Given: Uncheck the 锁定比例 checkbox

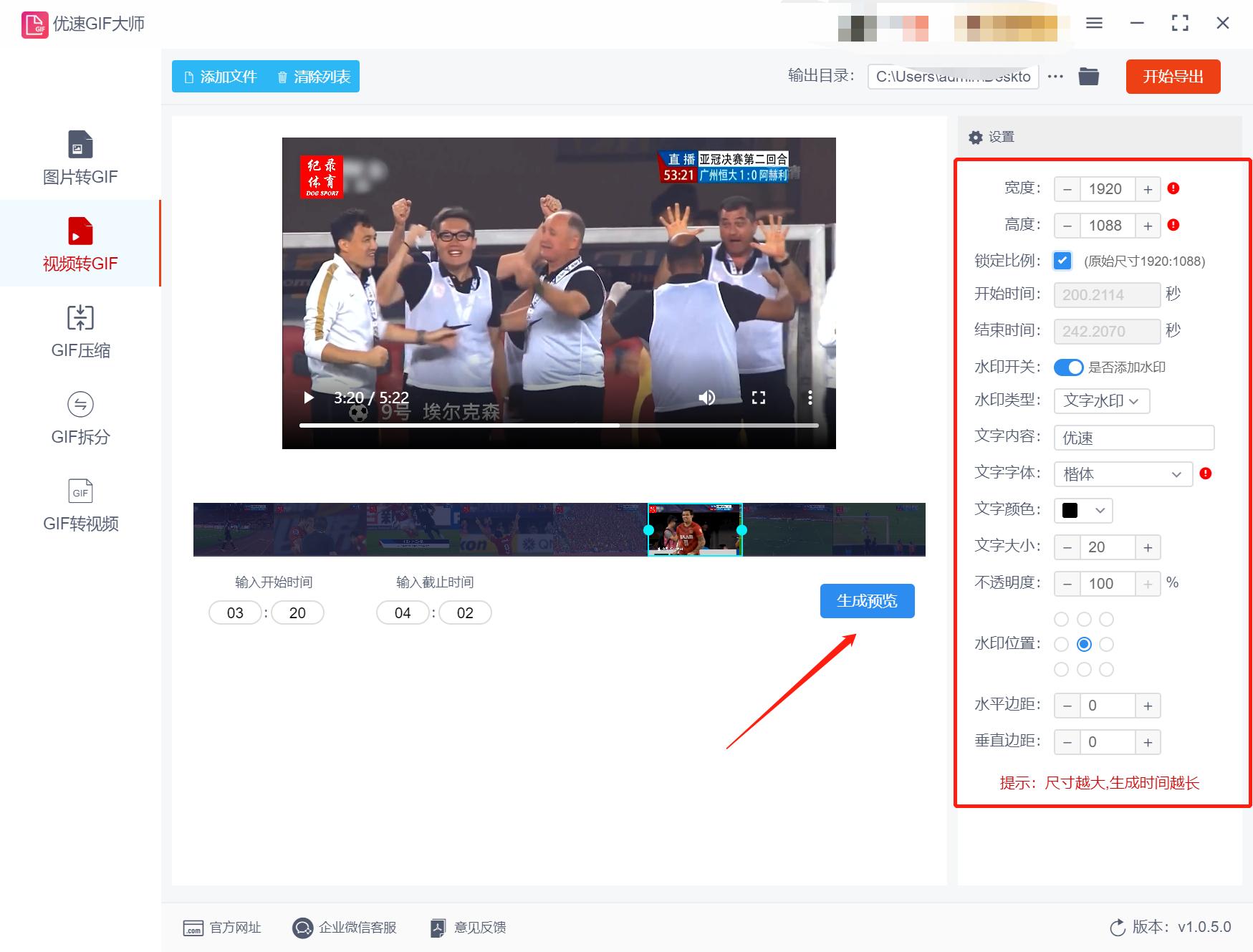Looking at the screenshot, I should coord(1062,261).
